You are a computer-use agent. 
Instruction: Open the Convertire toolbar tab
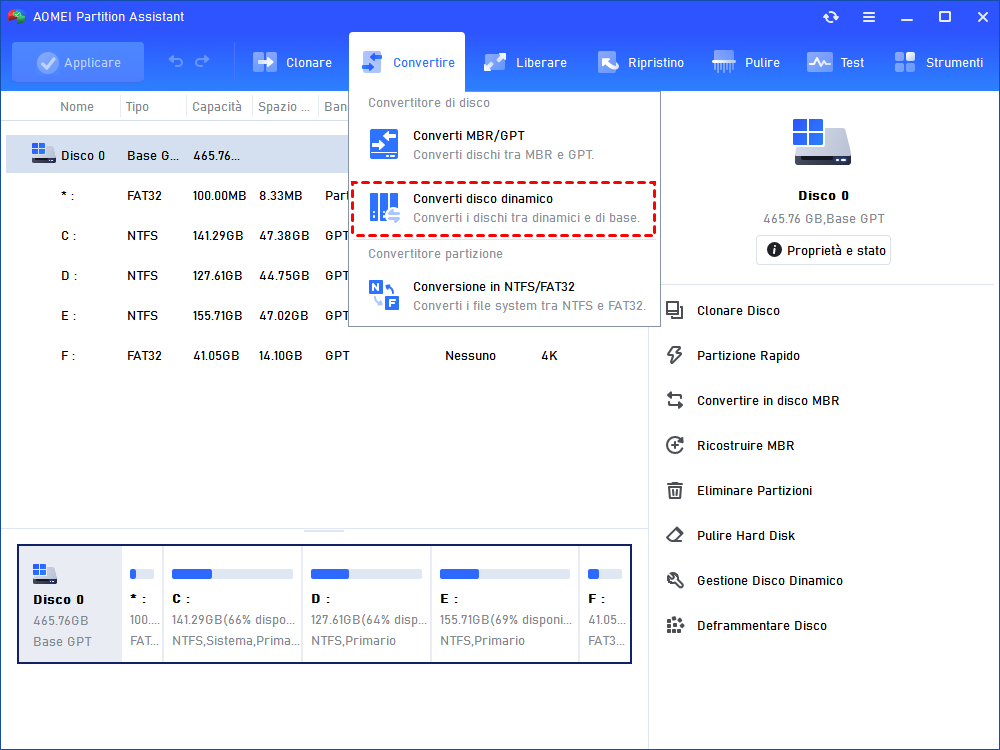click(x=407, y=62)
